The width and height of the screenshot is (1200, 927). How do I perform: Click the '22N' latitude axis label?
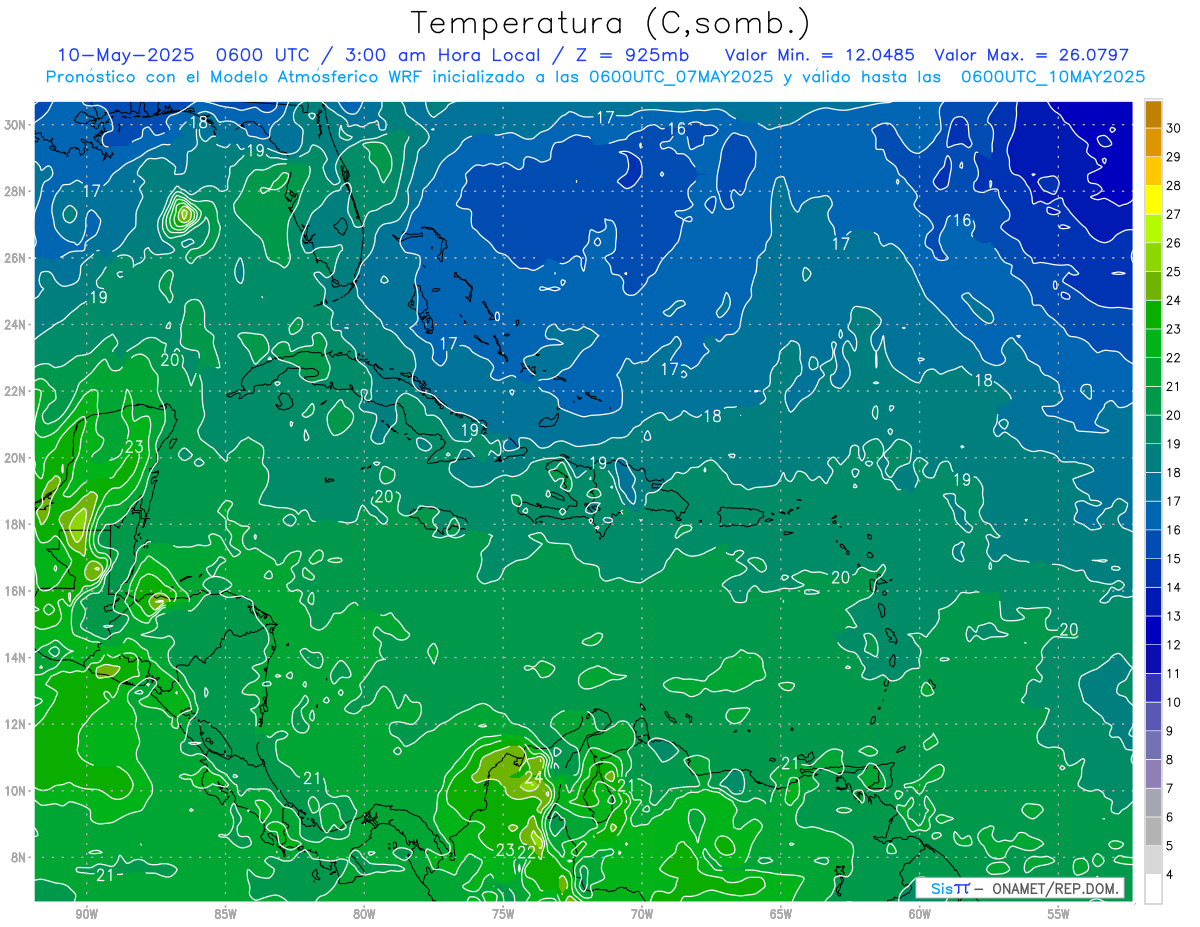click(x=17, y=391)
